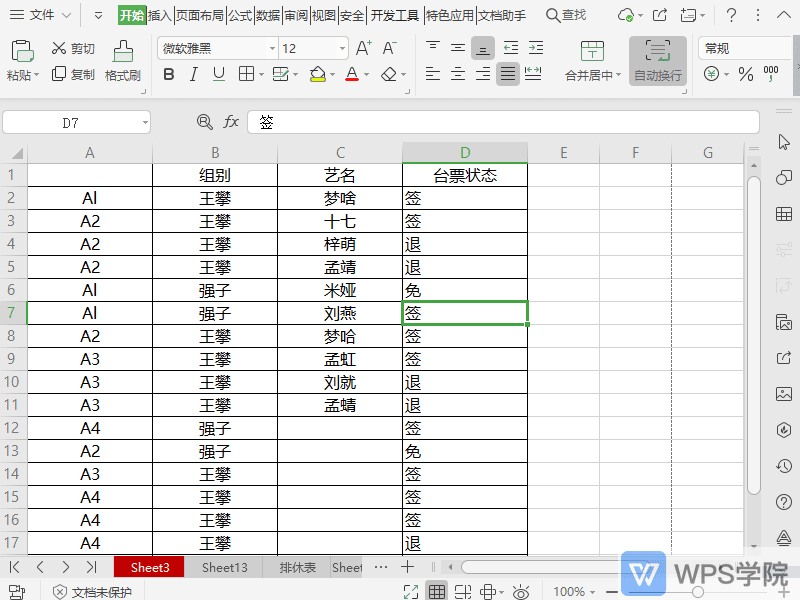Open the font size dropdown
Viewport: 800px width, 600px height.
pyautogui.click(x=342, y=49)
